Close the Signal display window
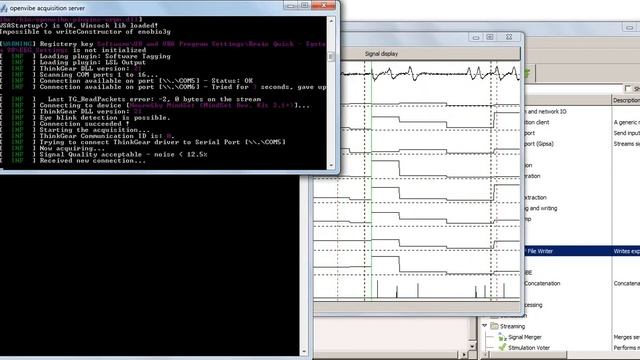Screen dimensions: 640x360 pyautogui.click(x=509, y=37)
